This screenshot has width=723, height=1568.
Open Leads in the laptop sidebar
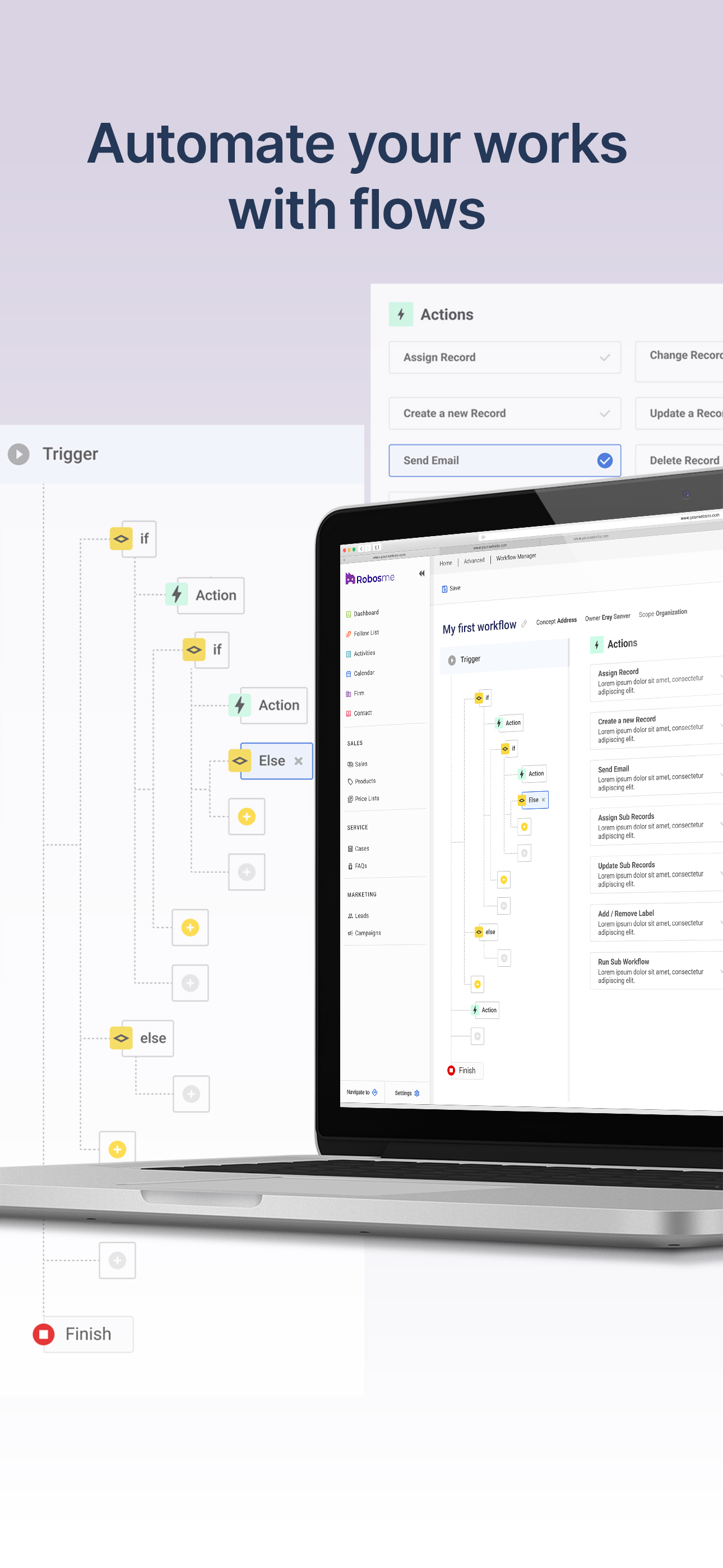pyautogui.click(x=359, y=915)
